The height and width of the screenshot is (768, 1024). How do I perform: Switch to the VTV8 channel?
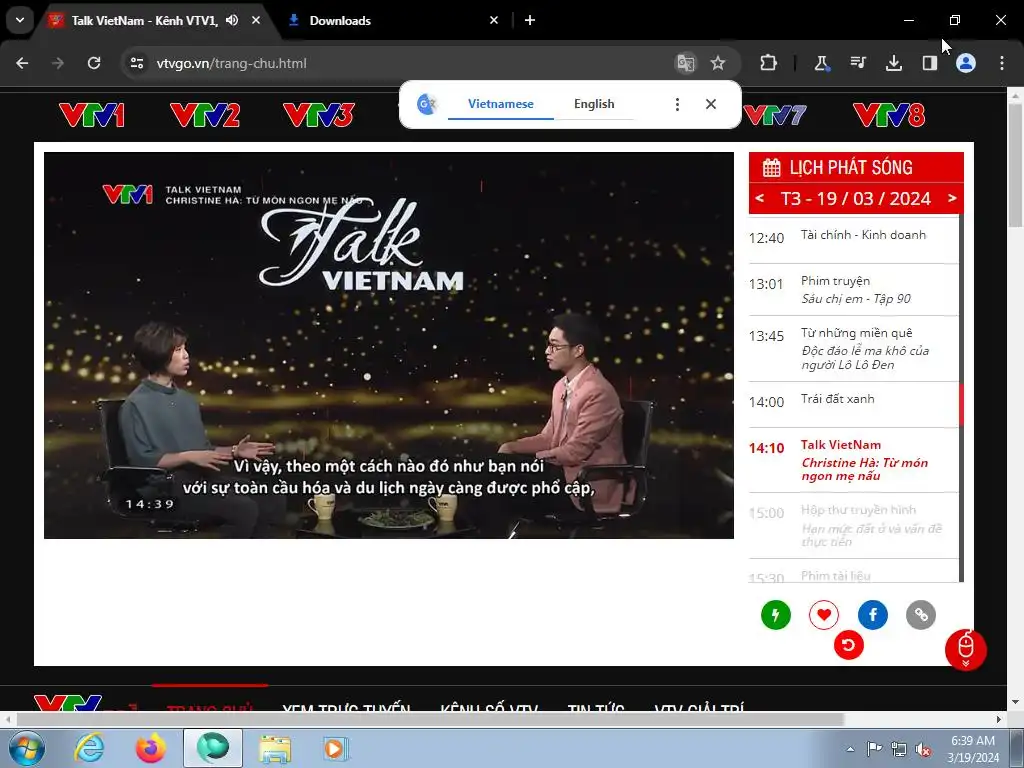click(x=889, y=116)
